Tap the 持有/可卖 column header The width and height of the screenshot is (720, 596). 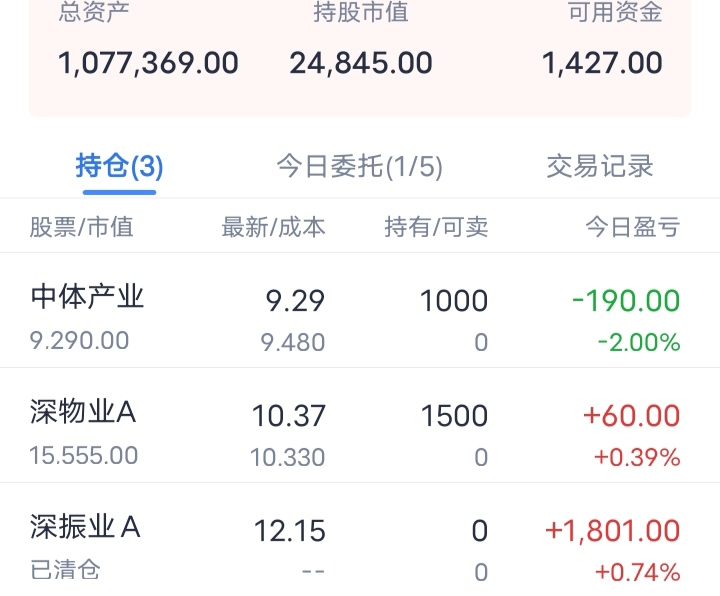click(x=436, y=227)
